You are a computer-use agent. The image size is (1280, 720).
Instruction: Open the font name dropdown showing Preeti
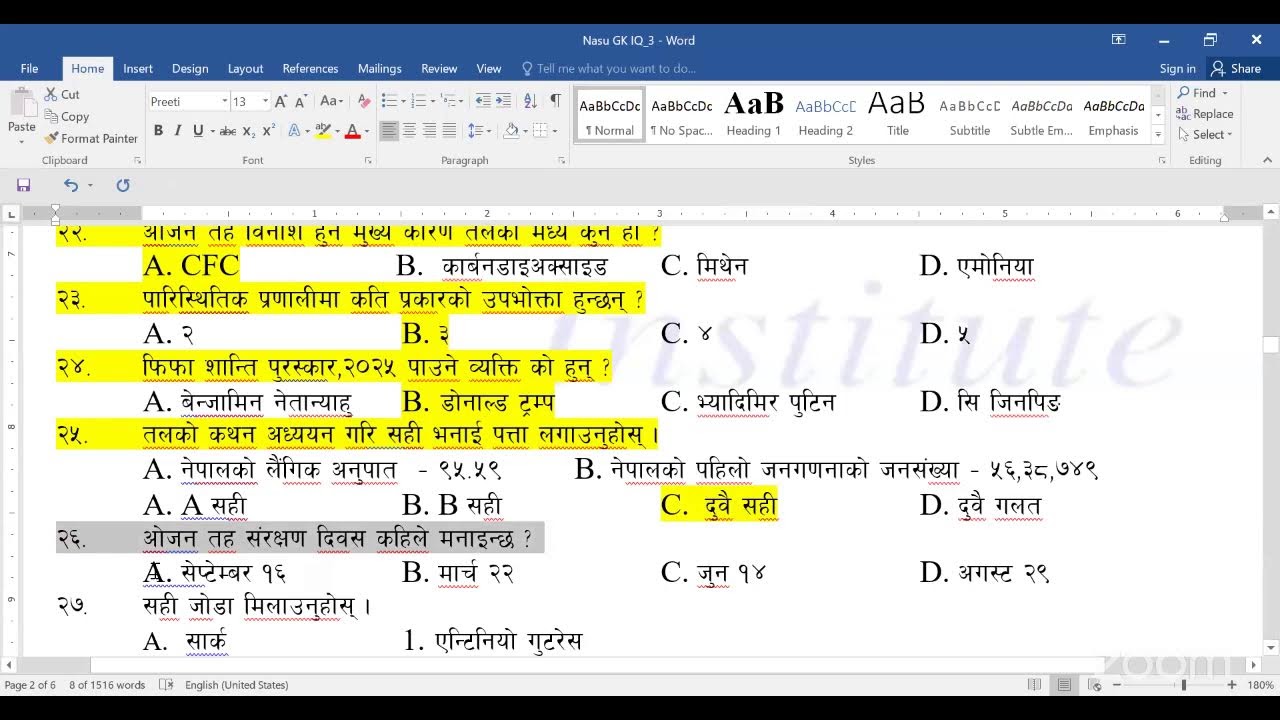click(224, 101)
